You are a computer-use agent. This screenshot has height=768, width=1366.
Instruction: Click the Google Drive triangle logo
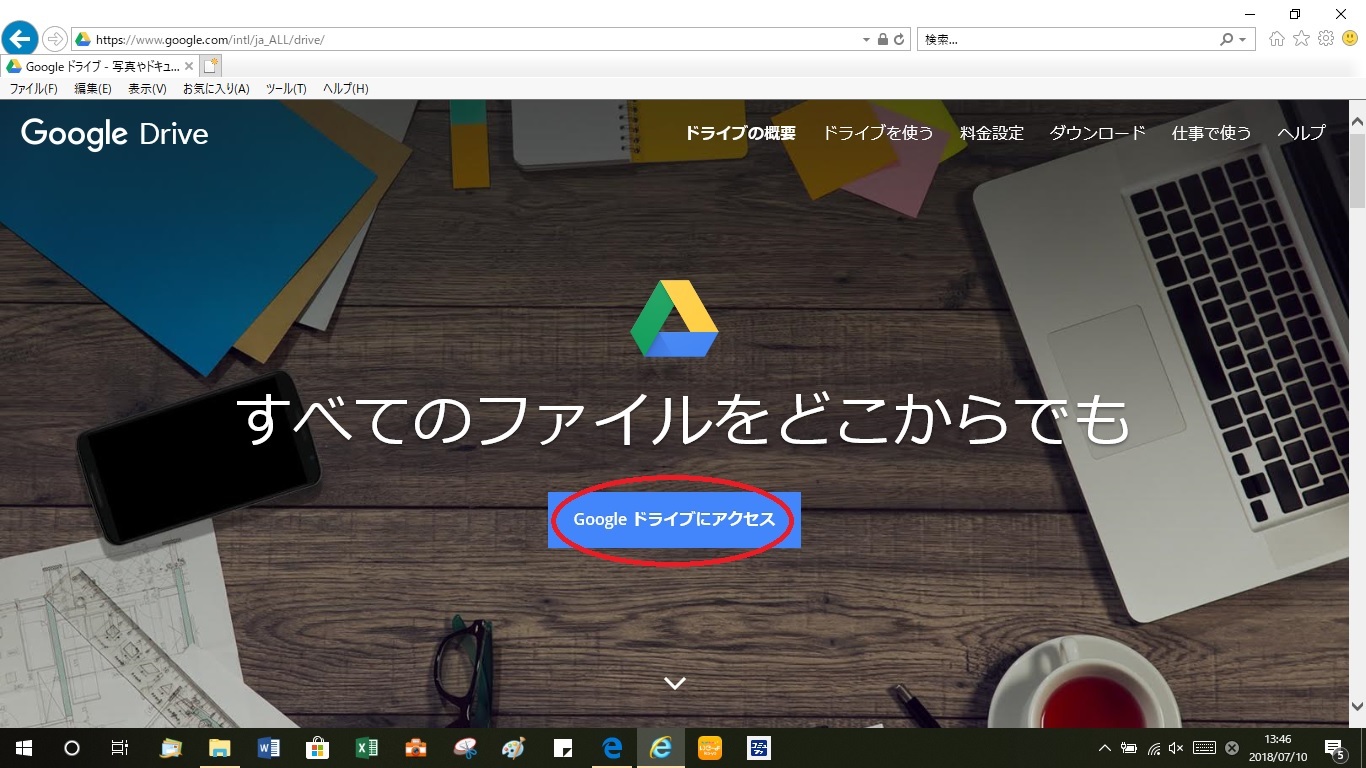[674, 319]
